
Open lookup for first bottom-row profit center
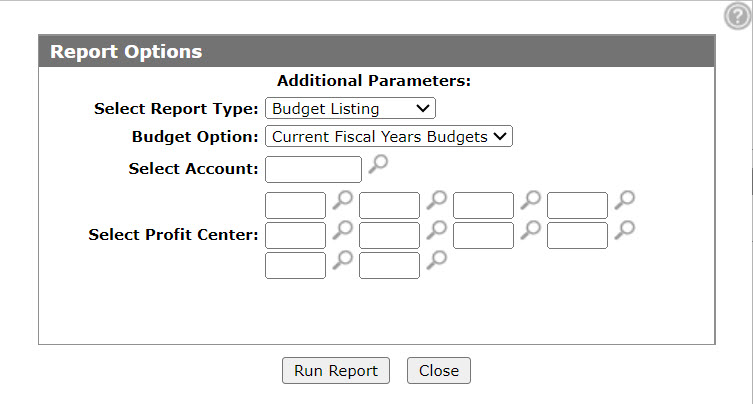[343, 259]
